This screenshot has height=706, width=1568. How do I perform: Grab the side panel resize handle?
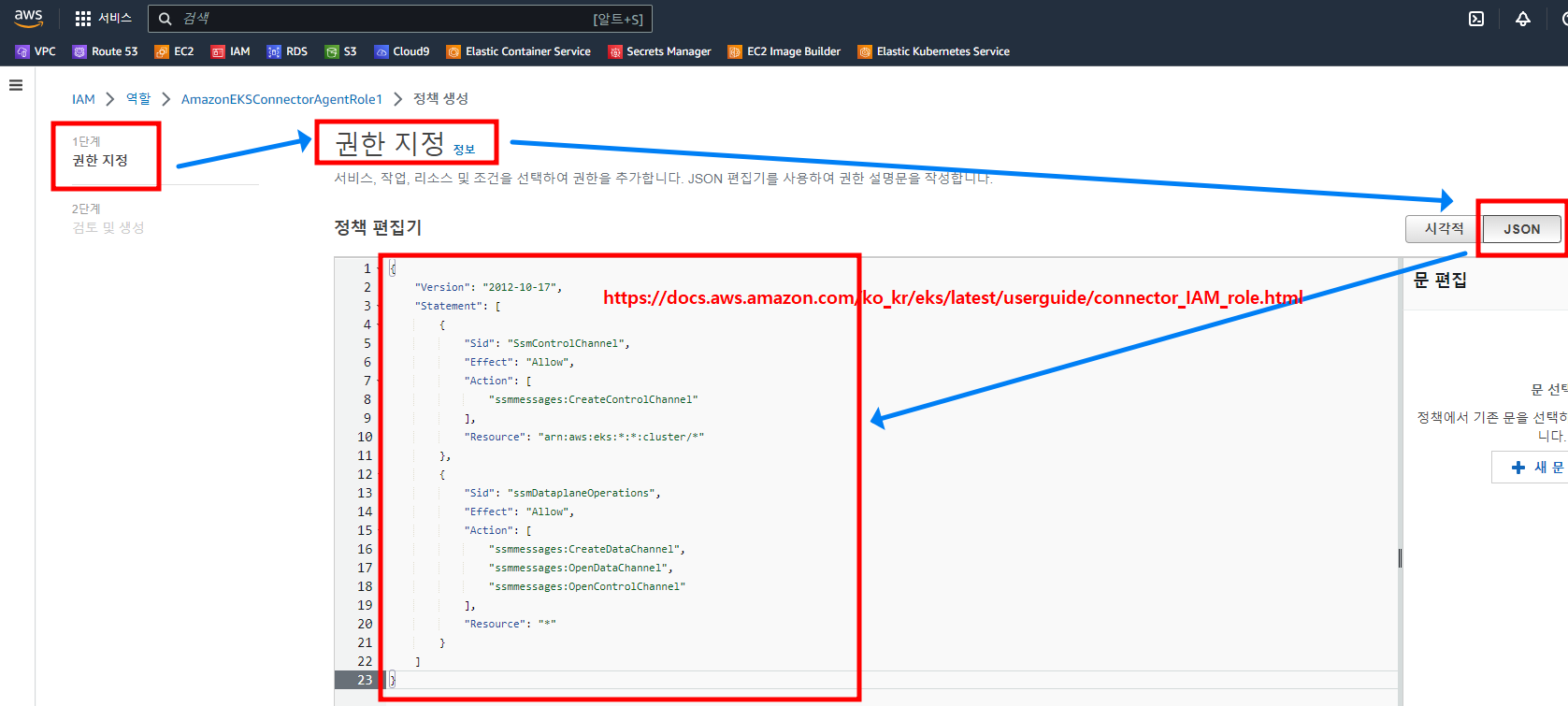click(1400, 558)
